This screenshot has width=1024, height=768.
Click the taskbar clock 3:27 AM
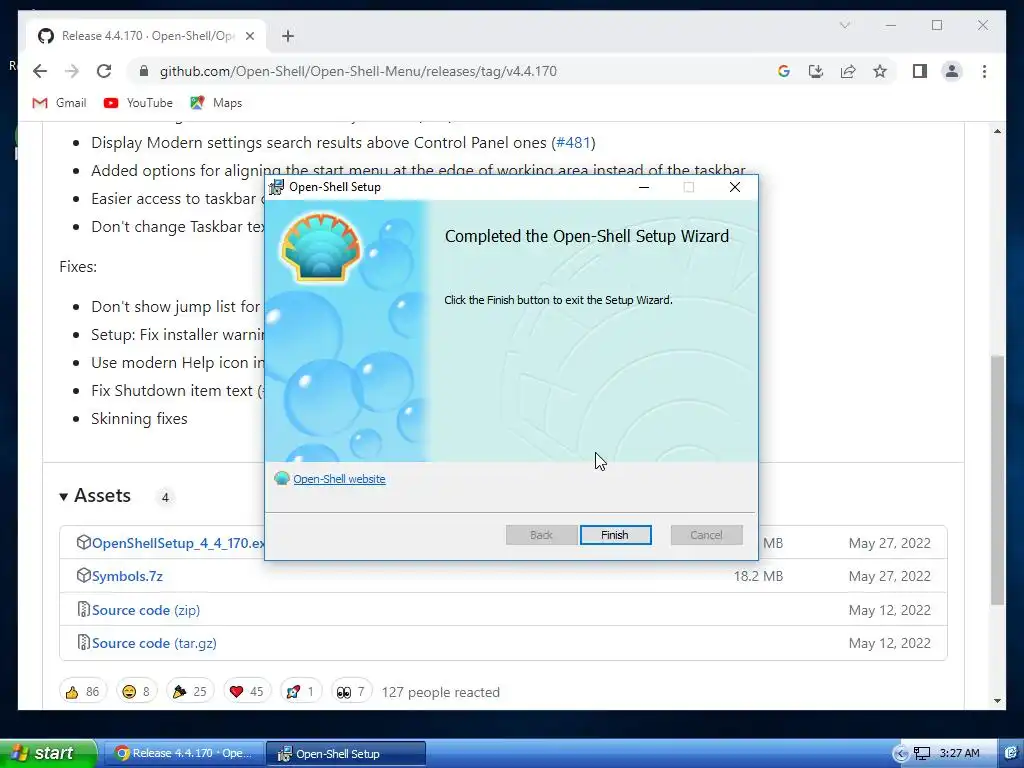[959, 753]
